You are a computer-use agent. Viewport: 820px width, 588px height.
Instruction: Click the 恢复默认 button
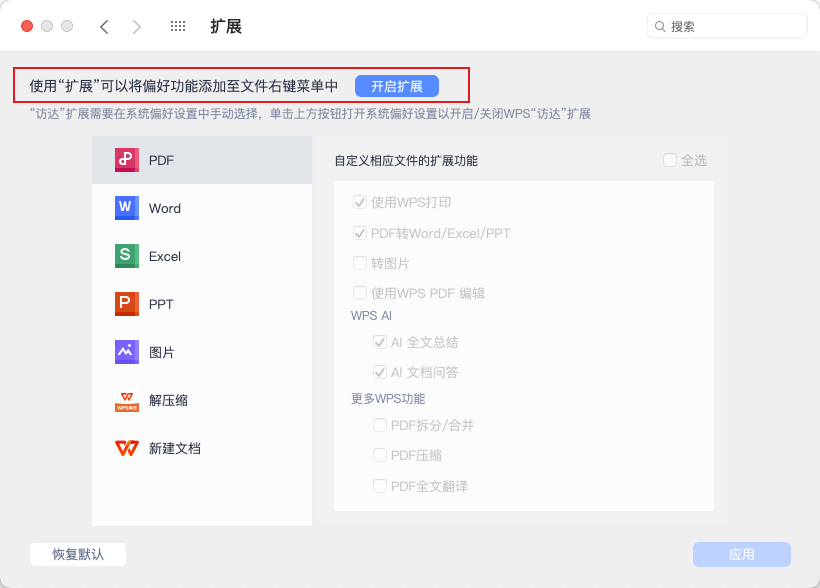tap(78, 555)
